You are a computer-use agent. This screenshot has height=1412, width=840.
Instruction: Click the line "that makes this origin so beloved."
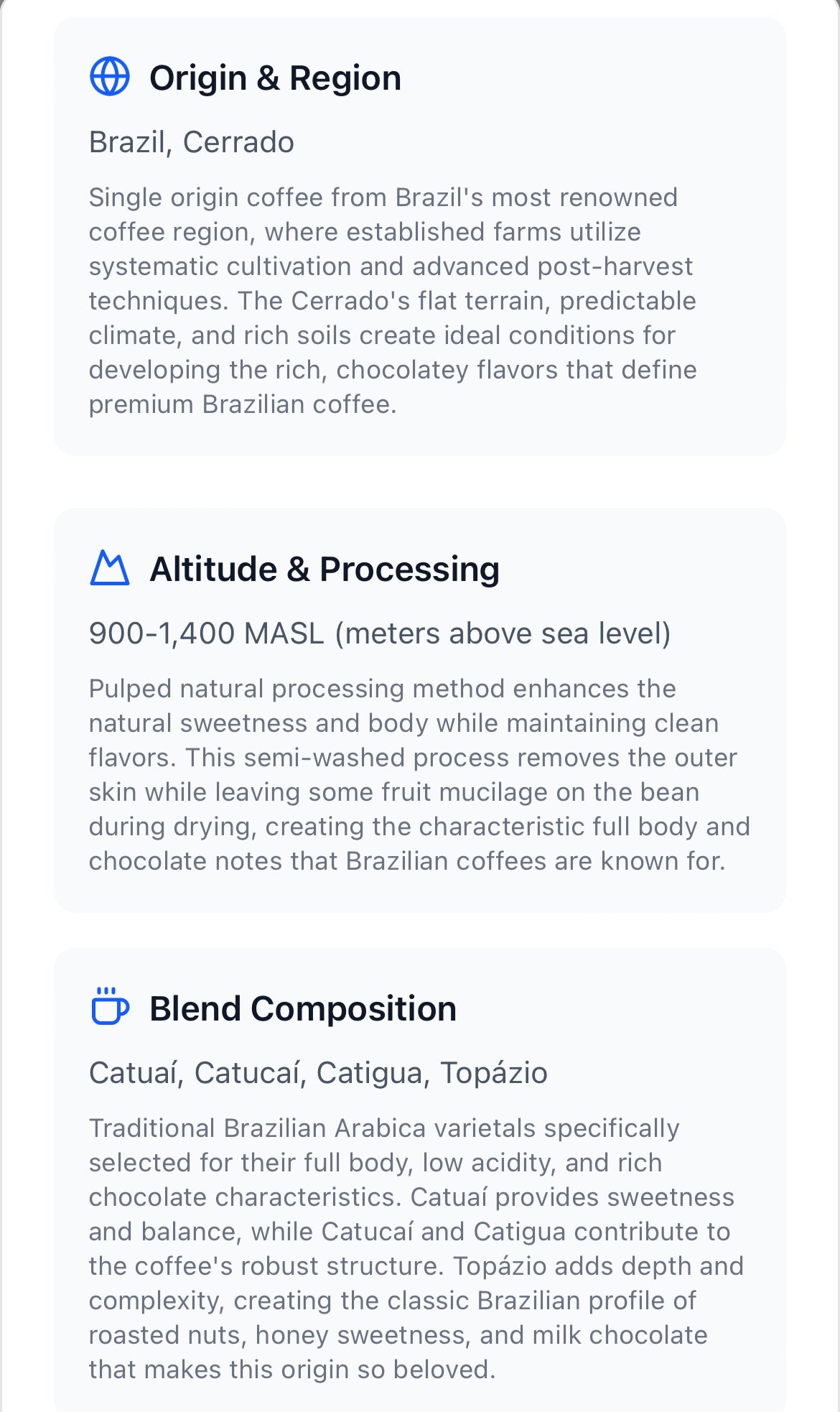coord(292,1370)
